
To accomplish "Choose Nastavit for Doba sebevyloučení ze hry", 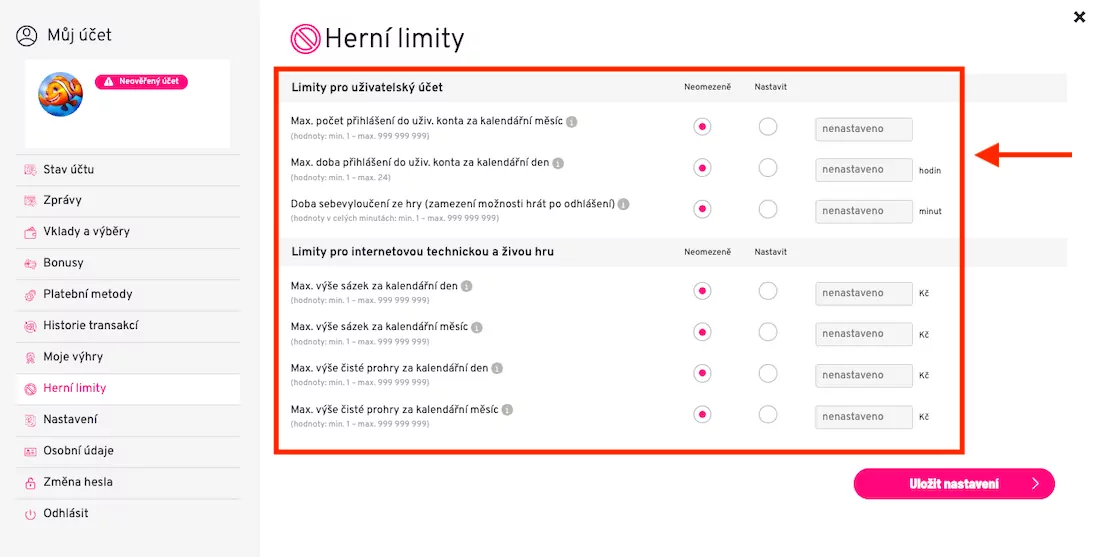I will pos(767,209).
